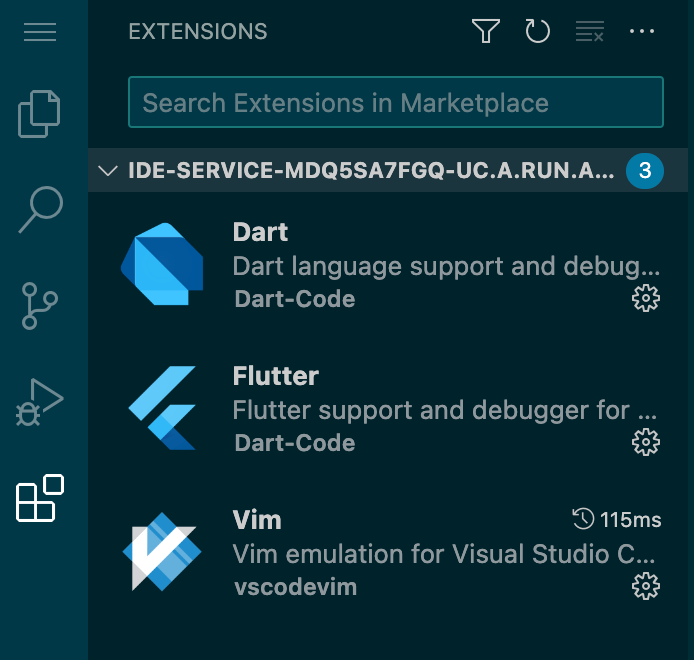Click 'Dart language support and debug...' description
694x660 pixels.
click(x=446, y=266)
